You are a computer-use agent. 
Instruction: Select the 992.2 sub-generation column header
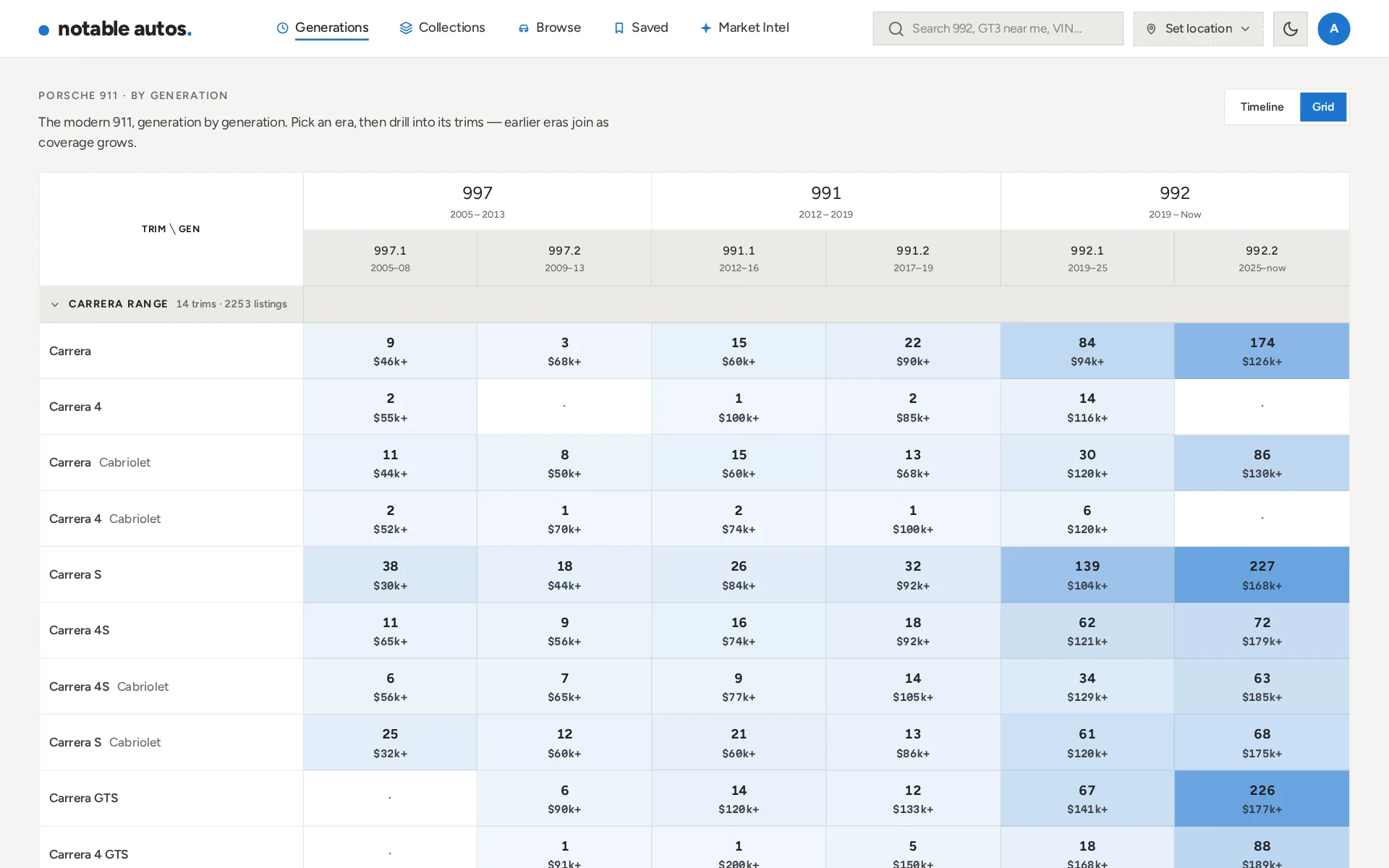(x=1262, y=258)
